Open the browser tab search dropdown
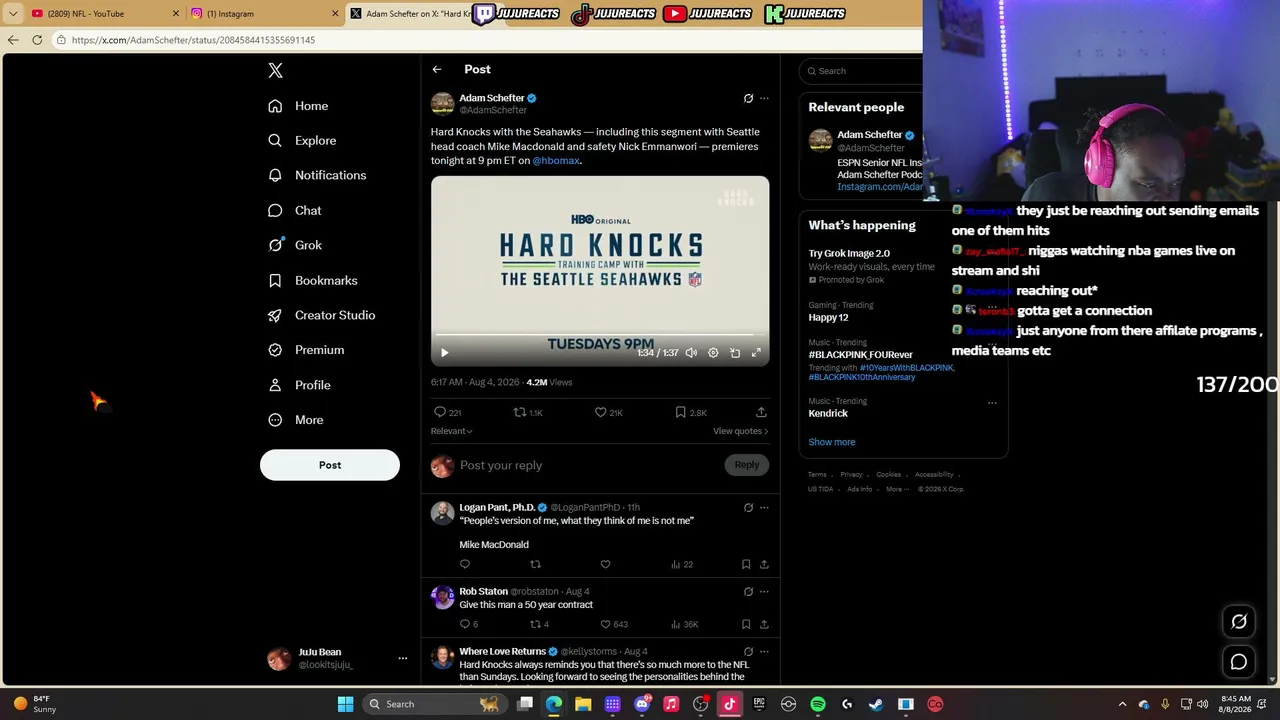 pyautogui.click(x=13, y=14)
